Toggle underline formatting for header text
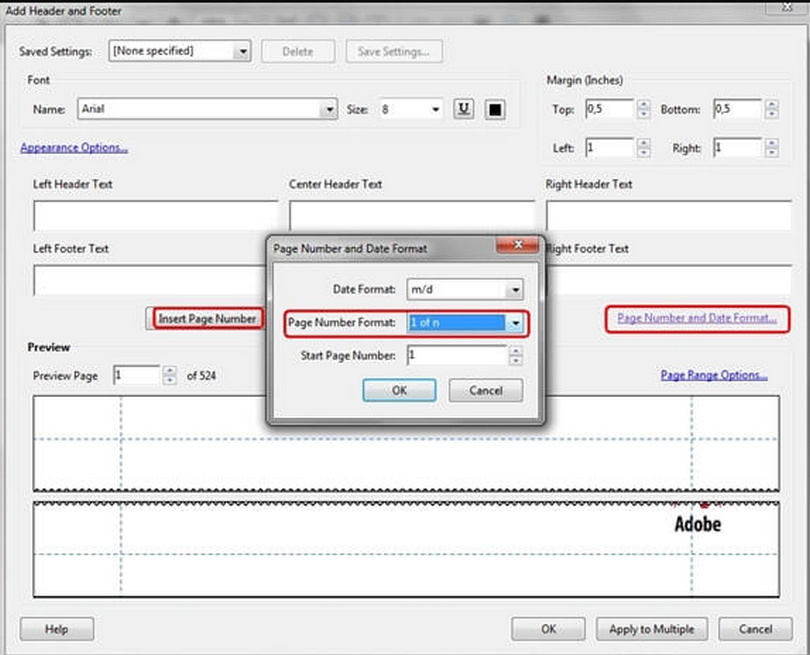Viewport: 810px width, 655px height. pyautogui.click(x=462, y=110)
